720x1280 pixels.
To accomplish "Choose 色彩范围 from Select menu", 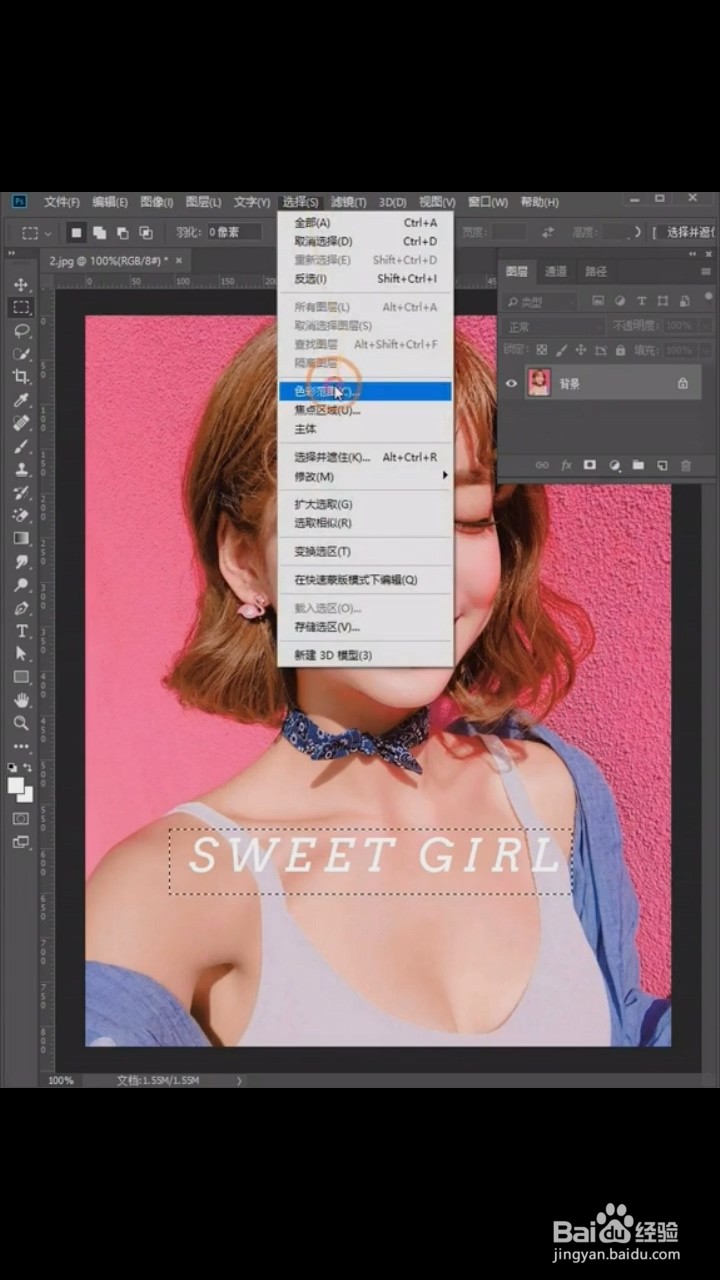I will [365, 391].
